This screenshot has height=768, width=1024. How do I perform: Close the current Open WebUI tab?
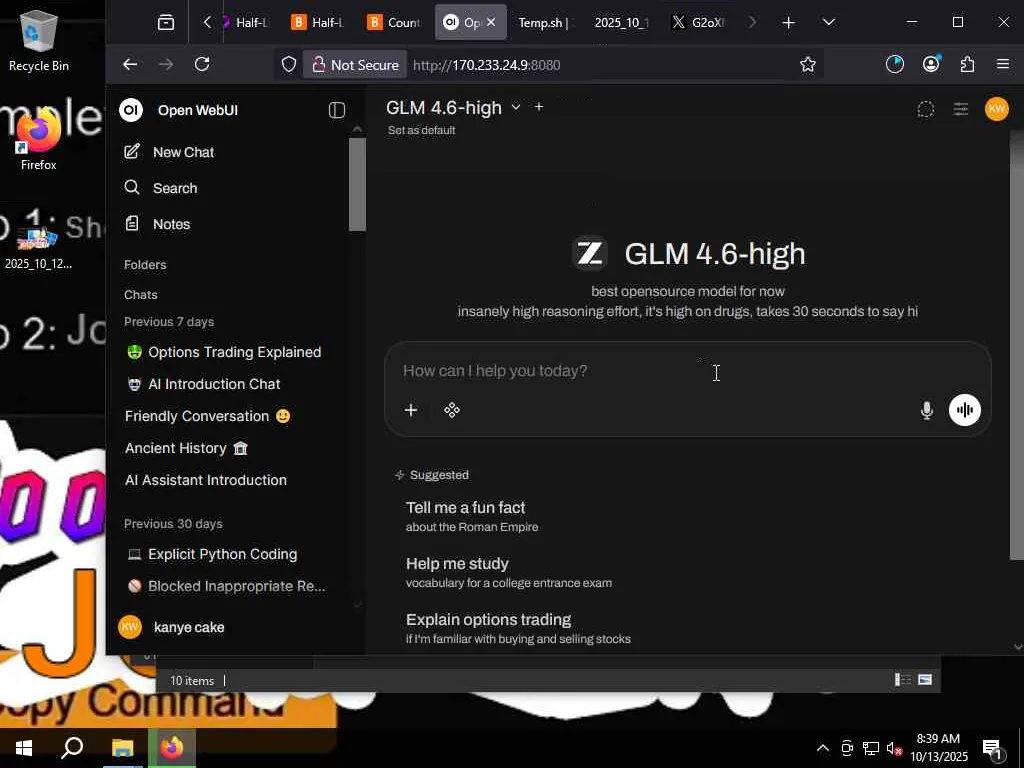(491, 22)
